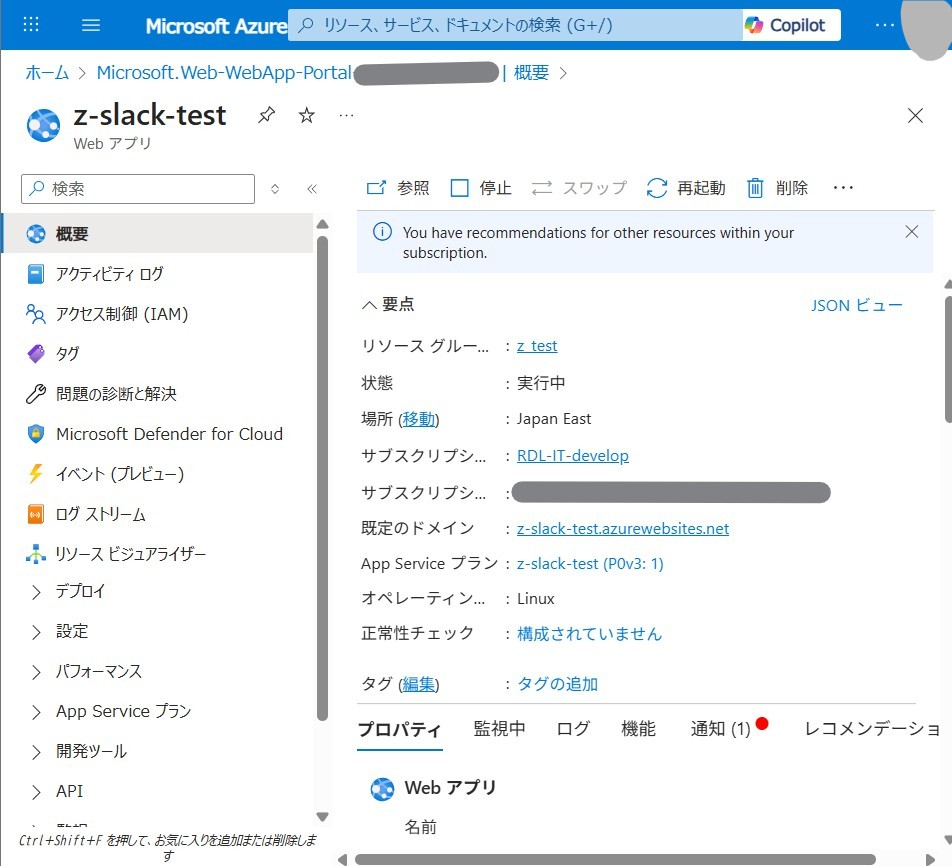This screenshot has height=866, width=952.
Task: Click the 停止 stop button
Action: [x=481, y=188]
